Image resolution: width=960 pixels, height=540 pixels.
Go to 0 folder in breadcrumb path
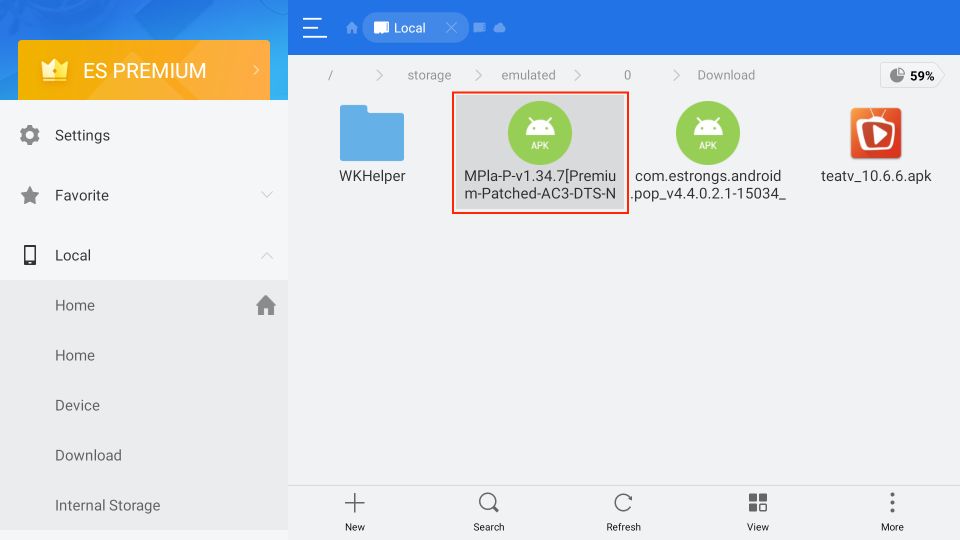coord(627,75)
